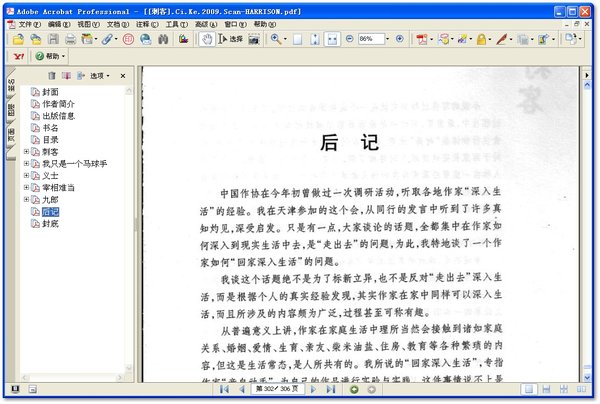This screenshot has height=404, width=600.
Task: Click the new bookmark icon
Action: (x=66, y=75)
